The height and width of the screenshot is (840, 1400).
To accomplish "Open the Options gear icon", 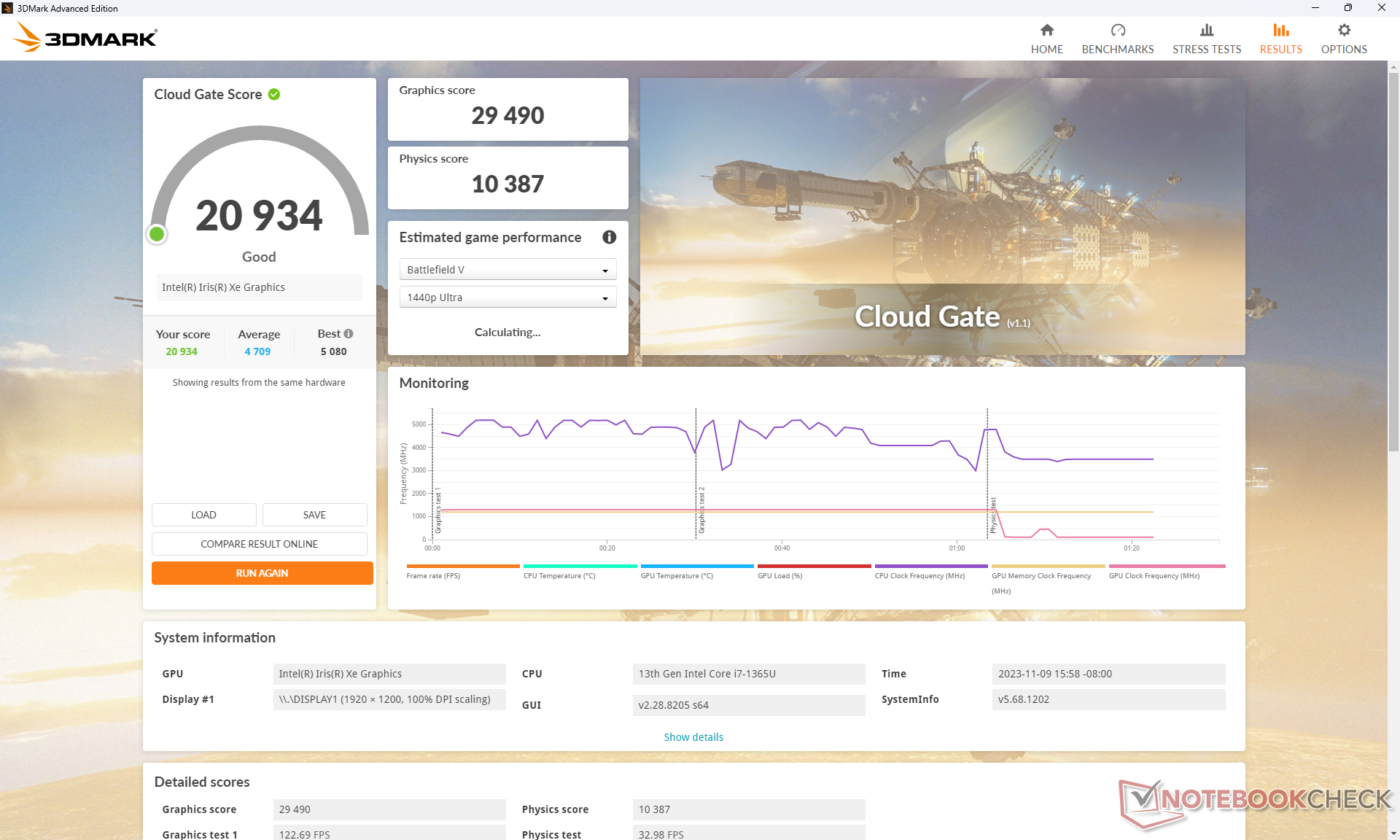I will tap(1343, 31).
